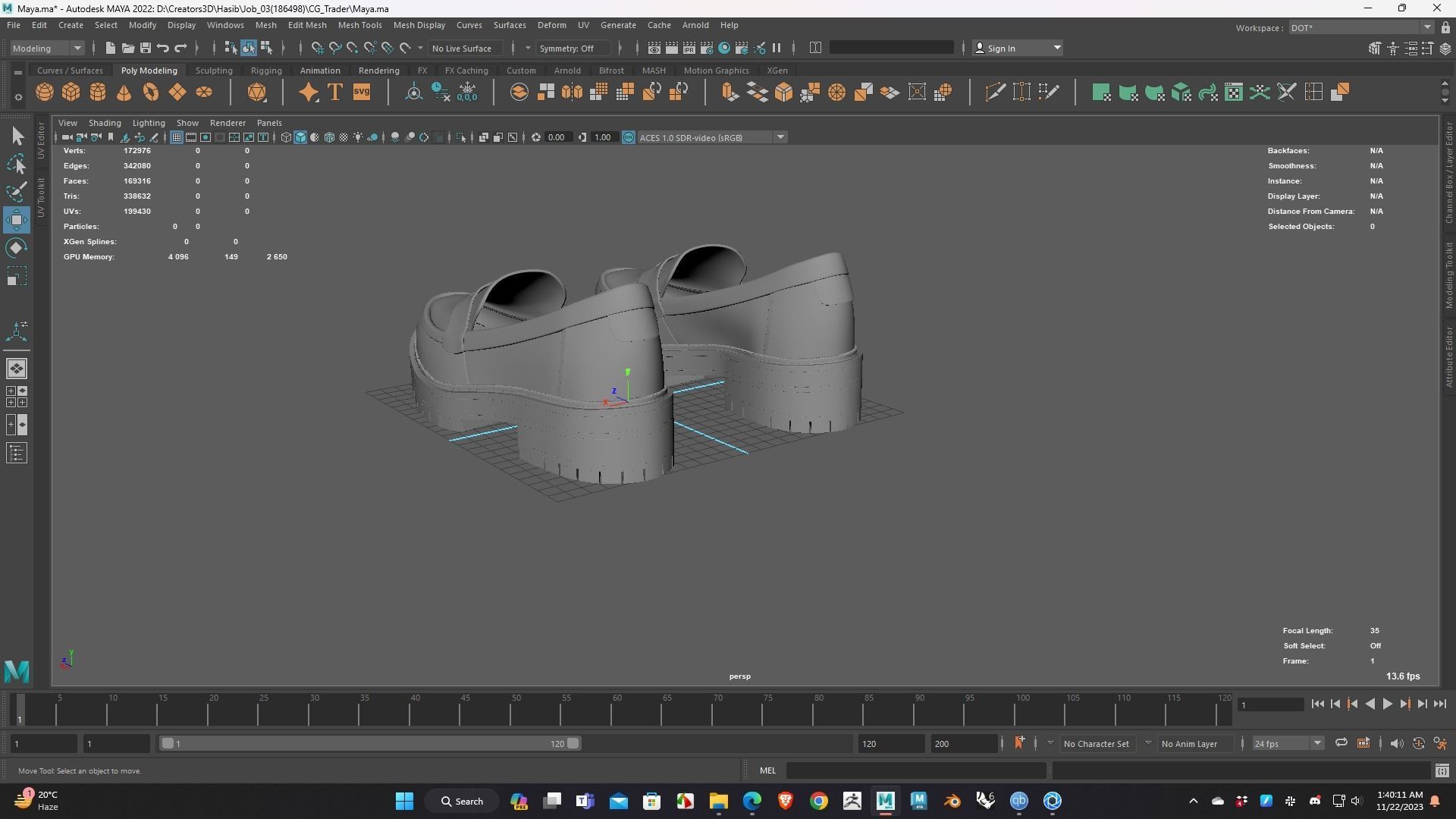1456x819 pixels.
Task: Click the MEL command line input
Action: (x=916, y=770)
